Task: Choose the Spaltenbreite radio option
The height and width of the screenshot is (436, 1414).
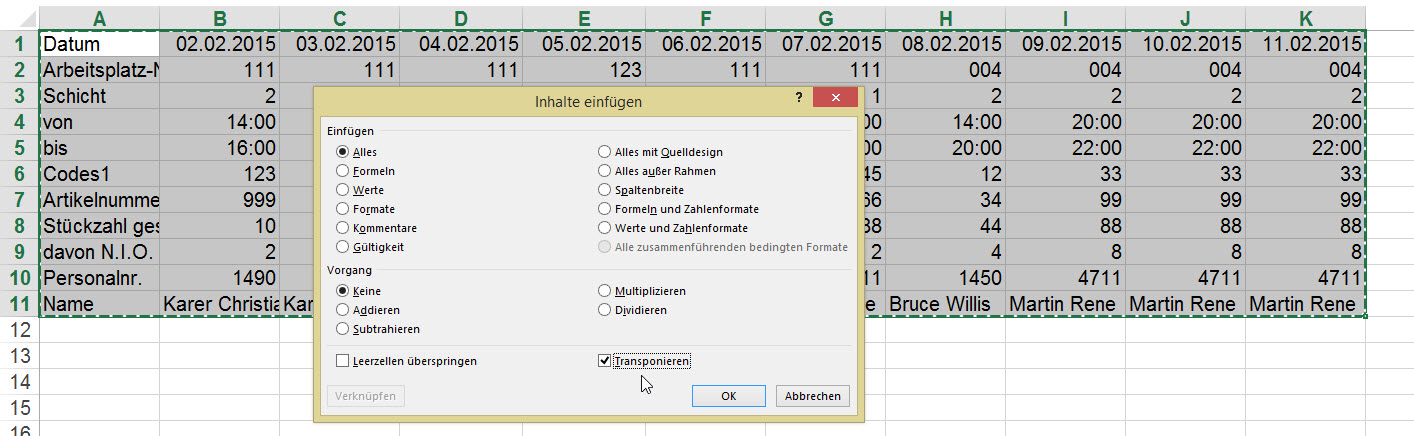Action: pos(604,190)
